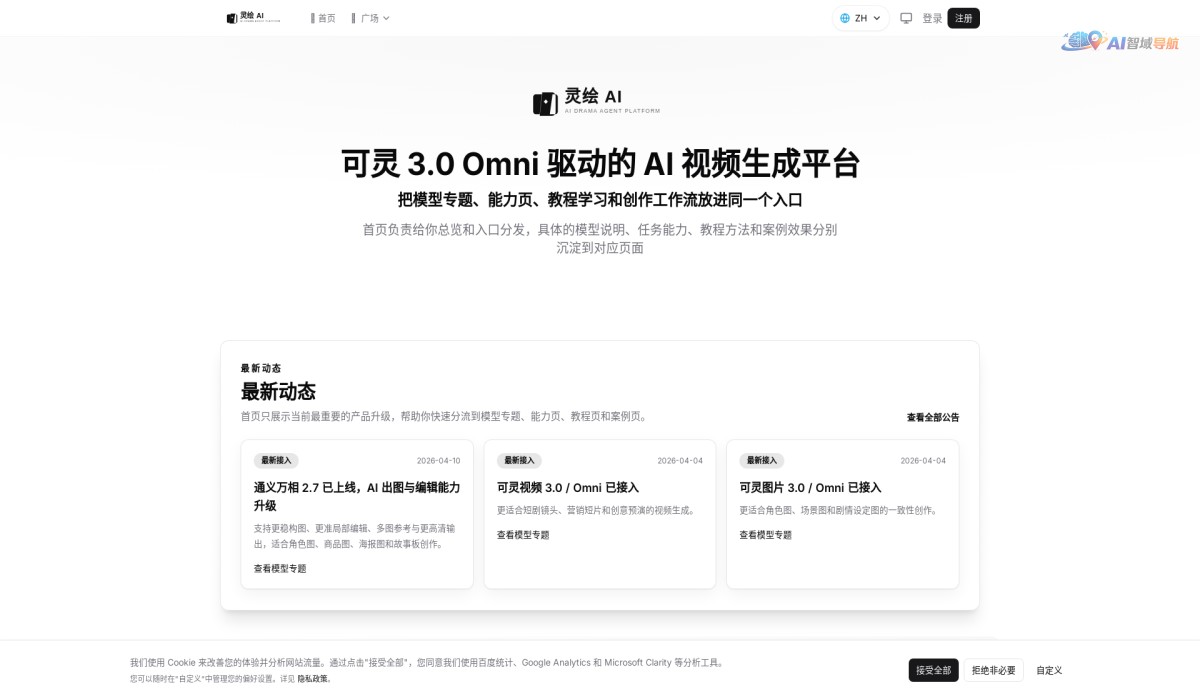Click the 登录 link
The width and height of the screenshot is (1200, 700).
click(x=932, y=18)
